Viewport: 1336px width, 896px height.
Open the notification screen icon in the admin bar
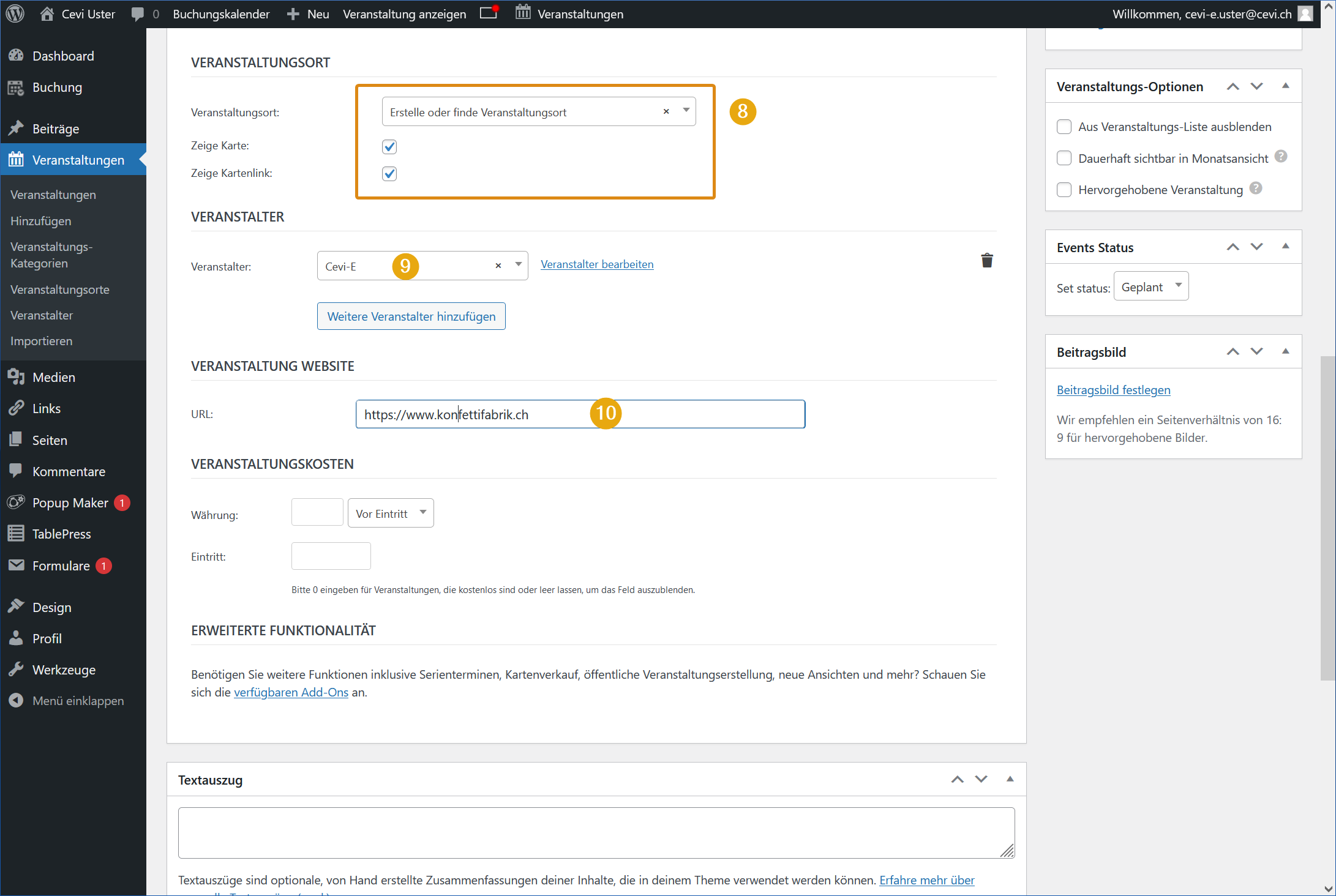click(489, 13)
